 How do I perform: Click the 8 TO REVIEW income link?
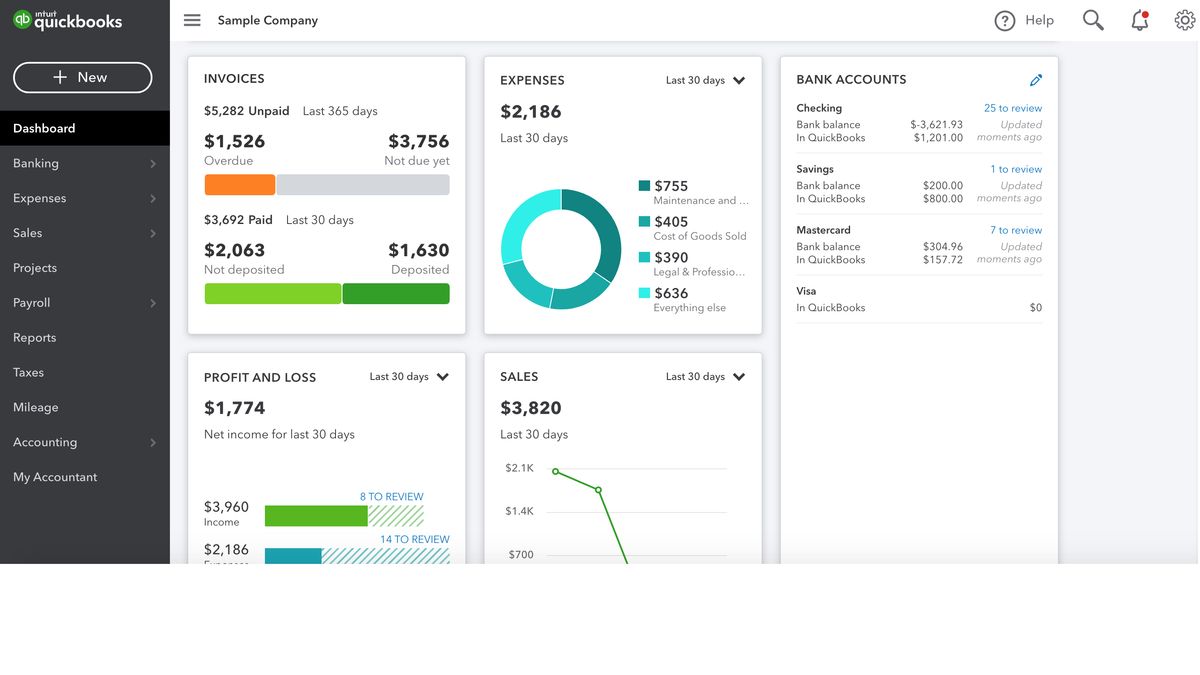391,496
